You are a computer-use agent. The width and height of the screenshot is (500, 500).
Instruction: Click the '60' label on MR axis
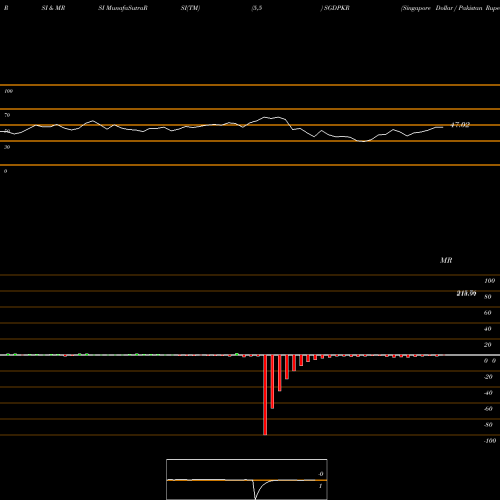[x=488, y=313]
